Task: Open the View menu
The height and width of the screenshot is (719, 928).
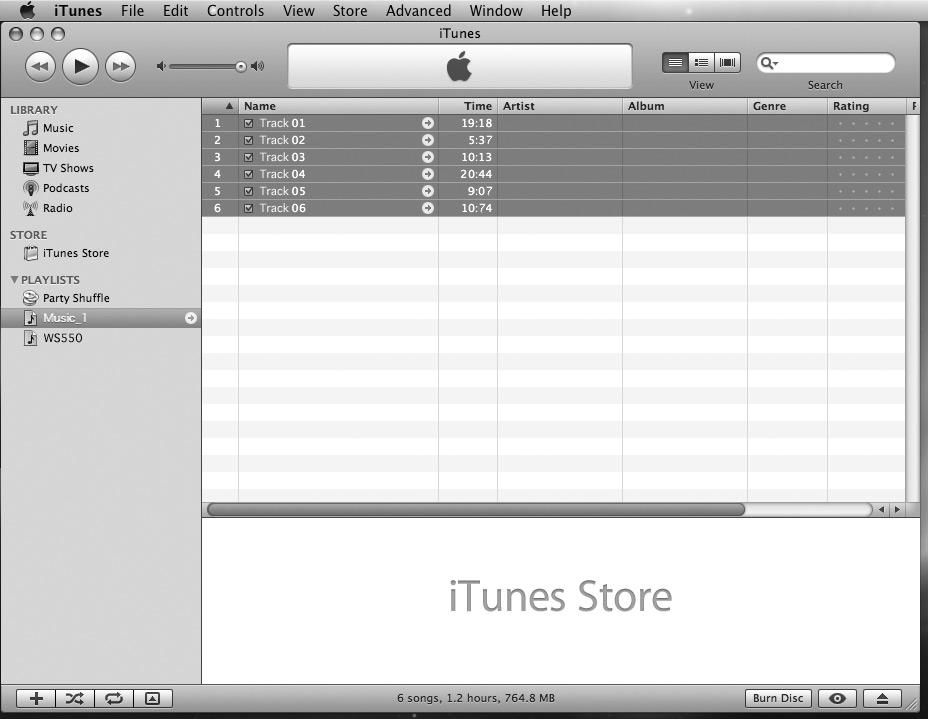Action: click(x=299, y=11)
